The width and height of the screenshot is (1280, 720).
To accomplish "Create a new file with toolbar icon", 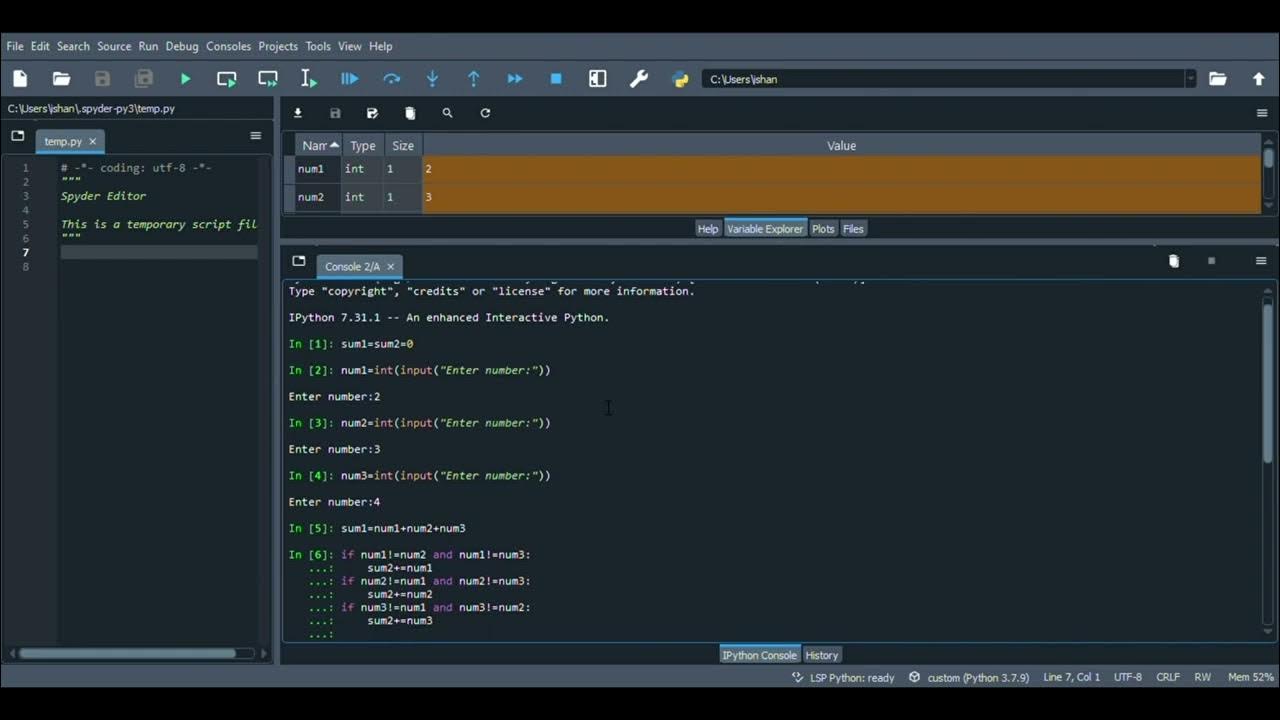I will (20, 79).
